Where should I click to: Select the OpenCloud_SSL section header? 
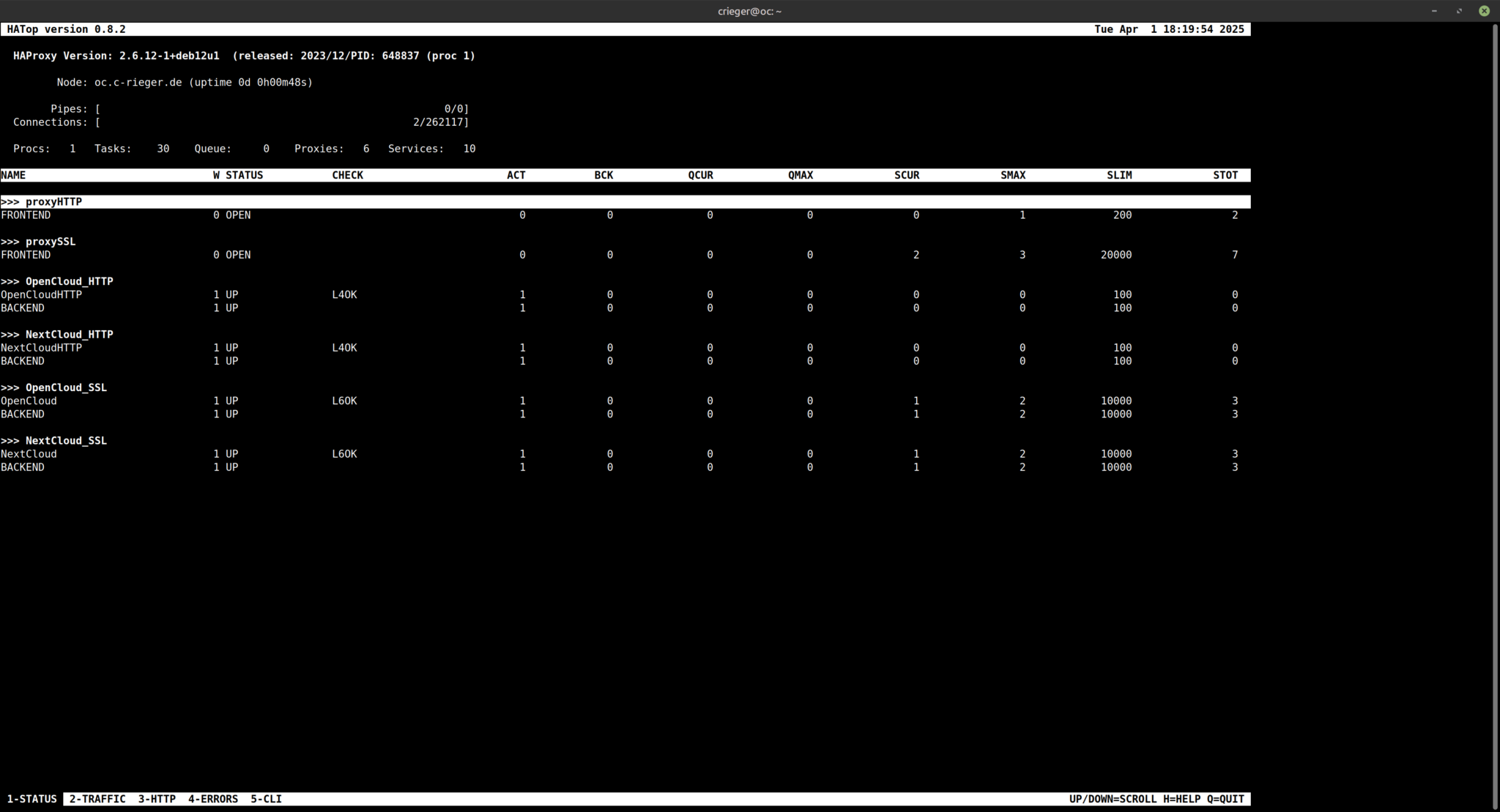54,387
